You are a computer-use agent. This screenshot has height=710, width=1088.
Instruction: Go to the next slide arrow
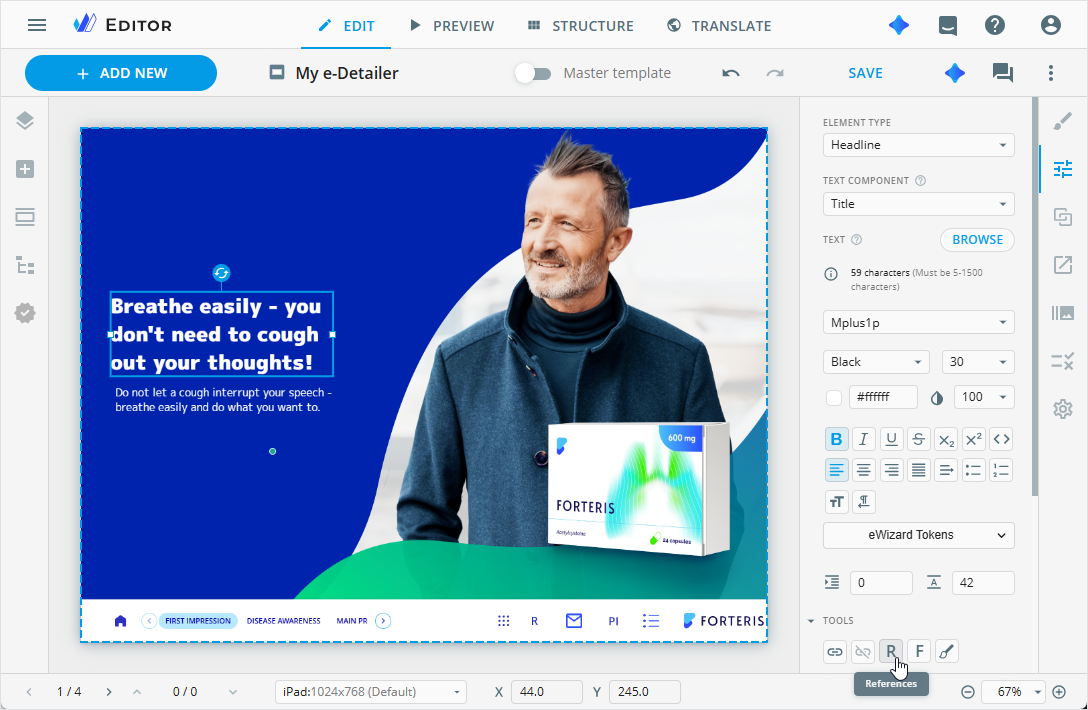(x=109, y=692)
